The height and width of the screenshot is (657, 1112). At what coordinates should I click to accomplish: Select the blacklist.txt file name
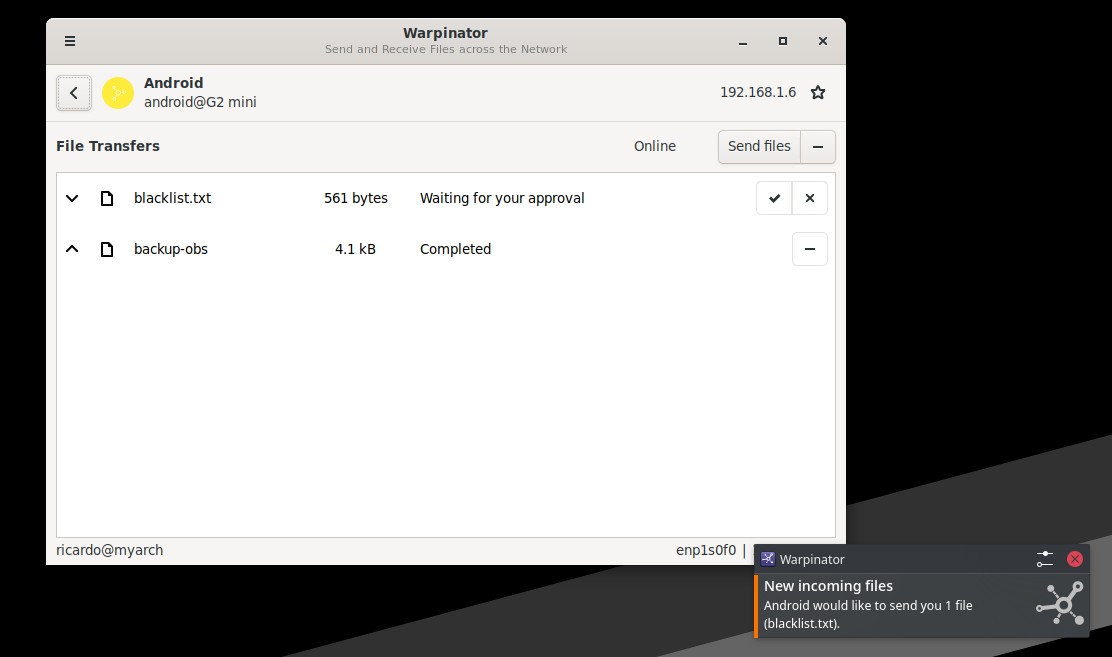tap(172, 198)
